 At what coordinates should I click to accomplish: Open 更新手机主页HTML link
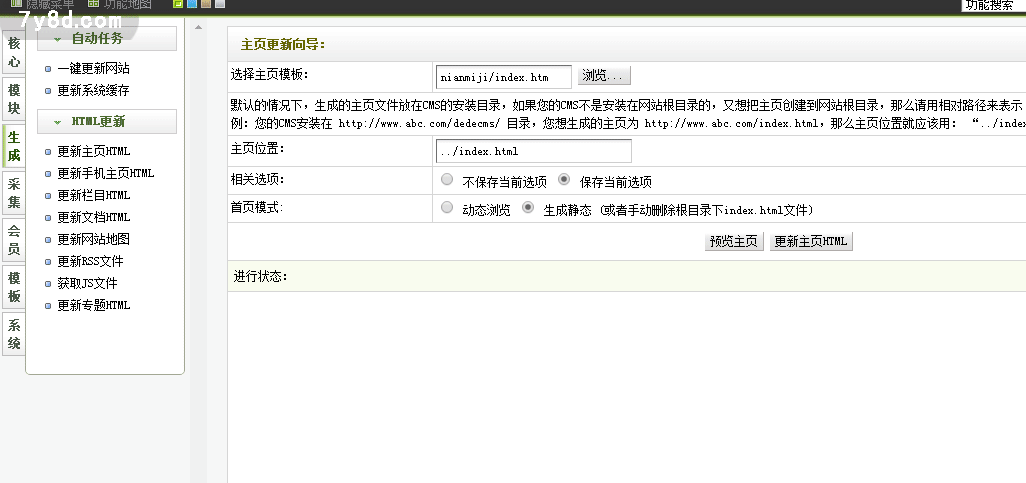[105, 173]
